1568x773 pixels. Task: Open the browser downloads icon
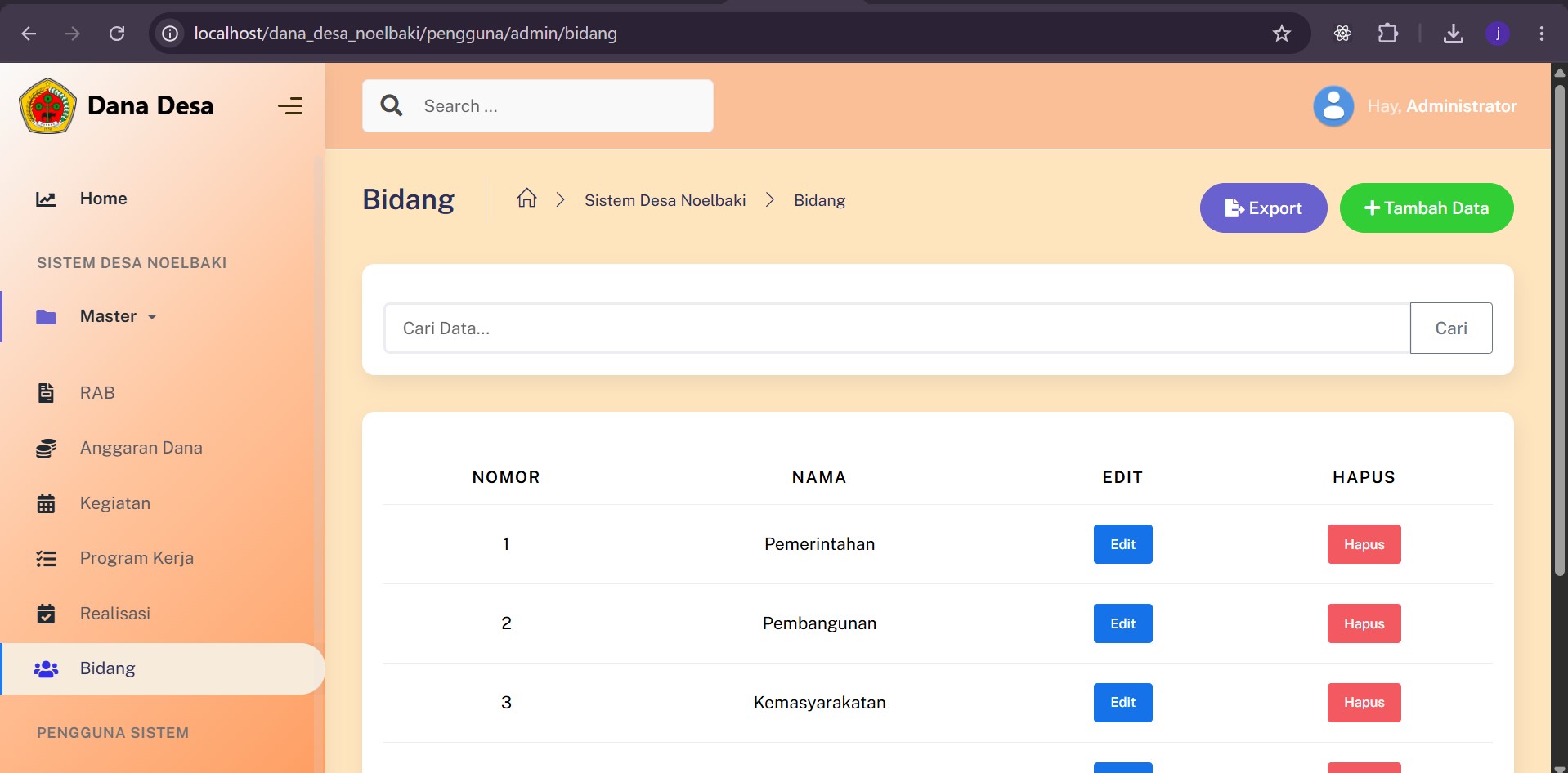[x=1454, y=34]
